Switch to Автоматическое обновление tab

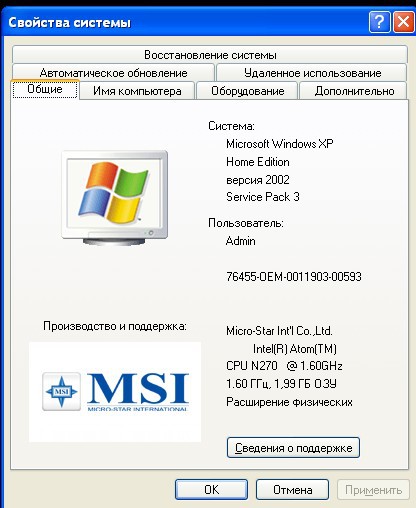(113, 72)
